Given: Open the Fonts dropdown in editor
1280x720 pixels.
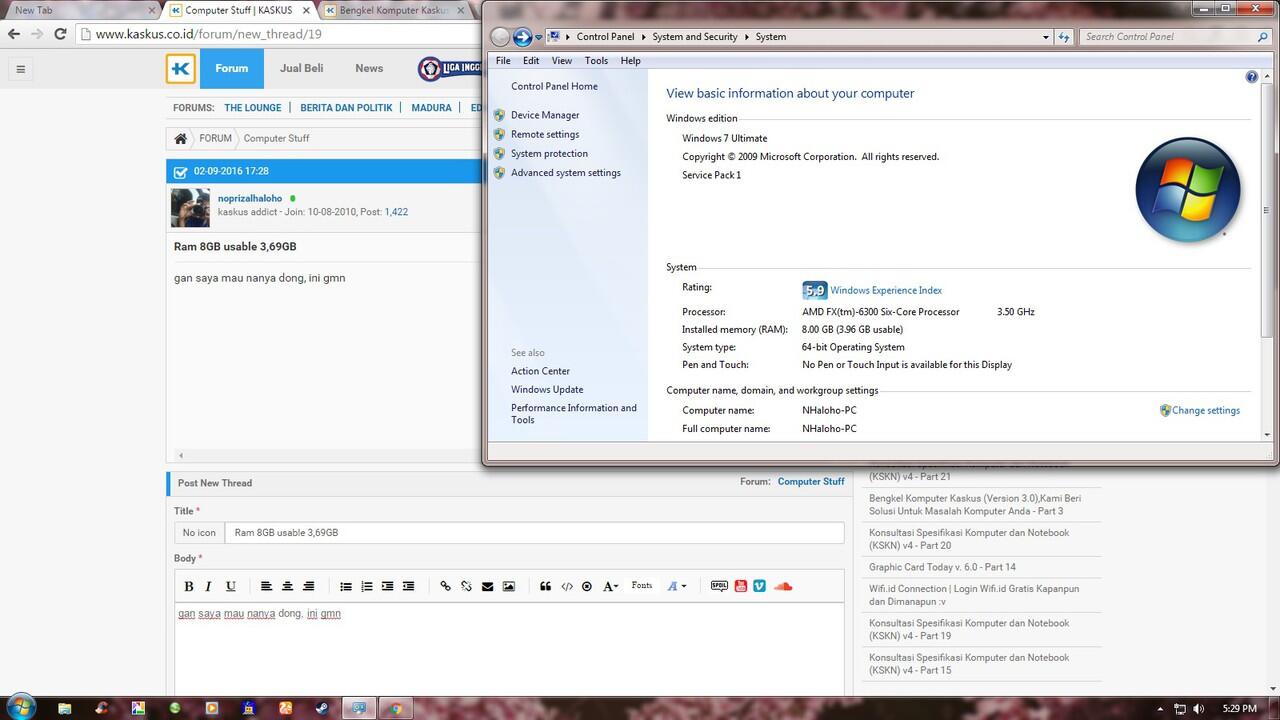Looking at the screenshot, I should coord(642,586).
